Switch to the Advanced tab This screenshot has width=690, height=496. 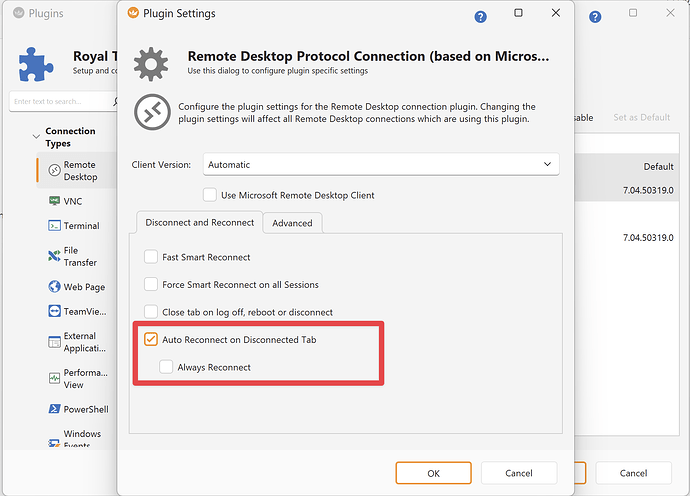(x=292, y=223)
